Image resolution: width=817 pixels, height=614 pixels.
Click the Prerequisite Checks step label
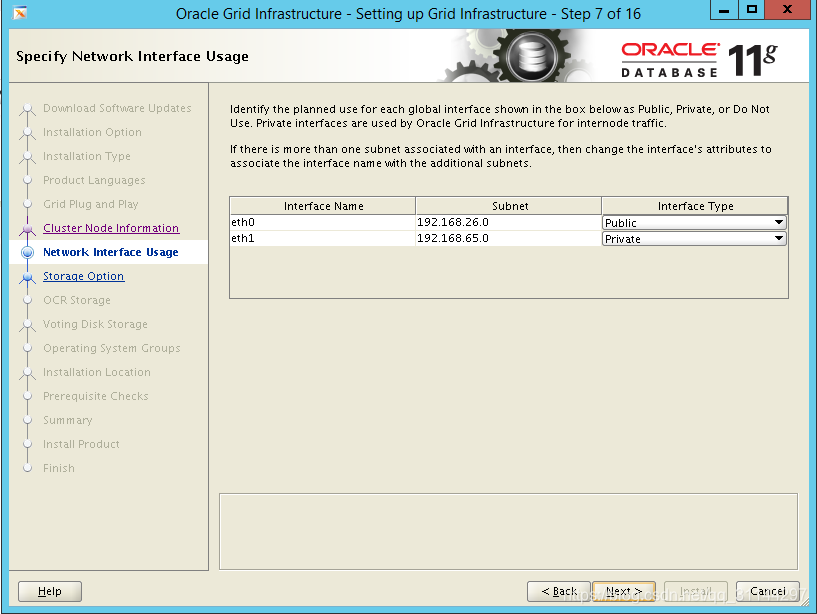coord(96,396)
